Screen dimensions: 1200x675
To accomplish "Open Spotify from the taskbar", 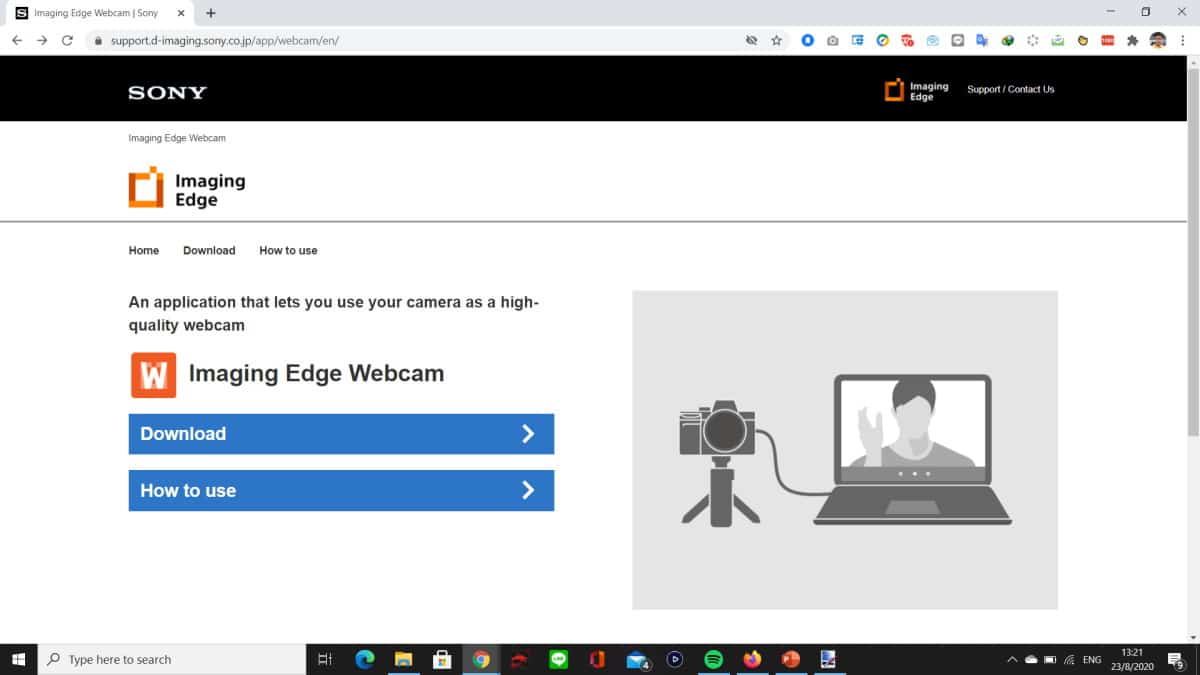I will click(x=713, y=659).
